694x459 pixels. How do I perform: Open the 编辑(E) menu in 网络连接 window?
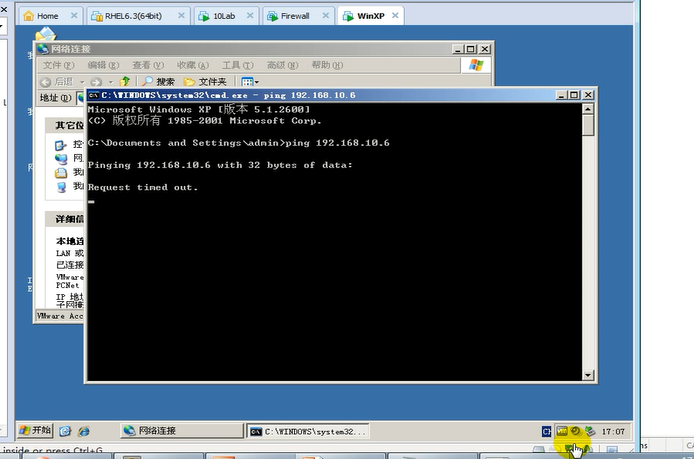click(103, 65)
